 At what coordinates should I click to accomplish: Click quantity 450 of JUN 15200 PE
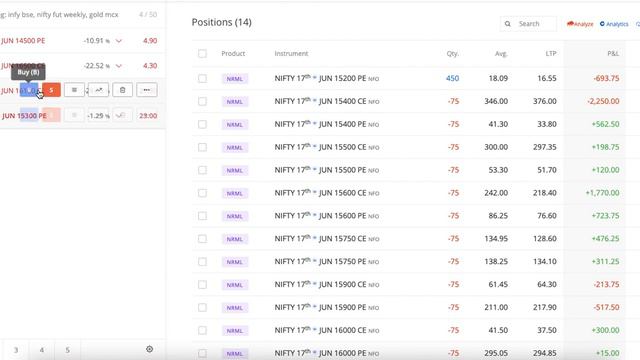[x=452, y=78]
